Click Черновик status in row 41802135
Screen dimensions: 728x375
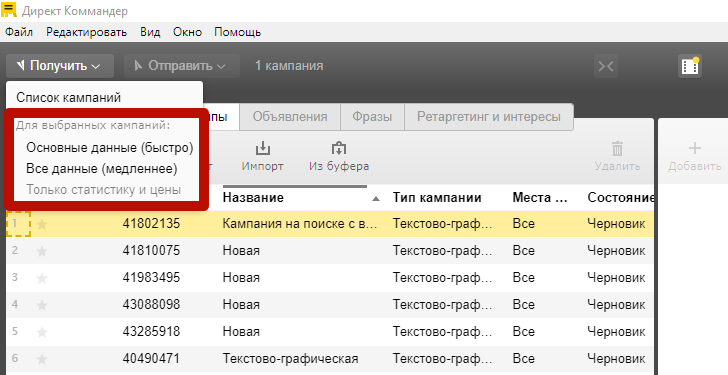(616, 224)
